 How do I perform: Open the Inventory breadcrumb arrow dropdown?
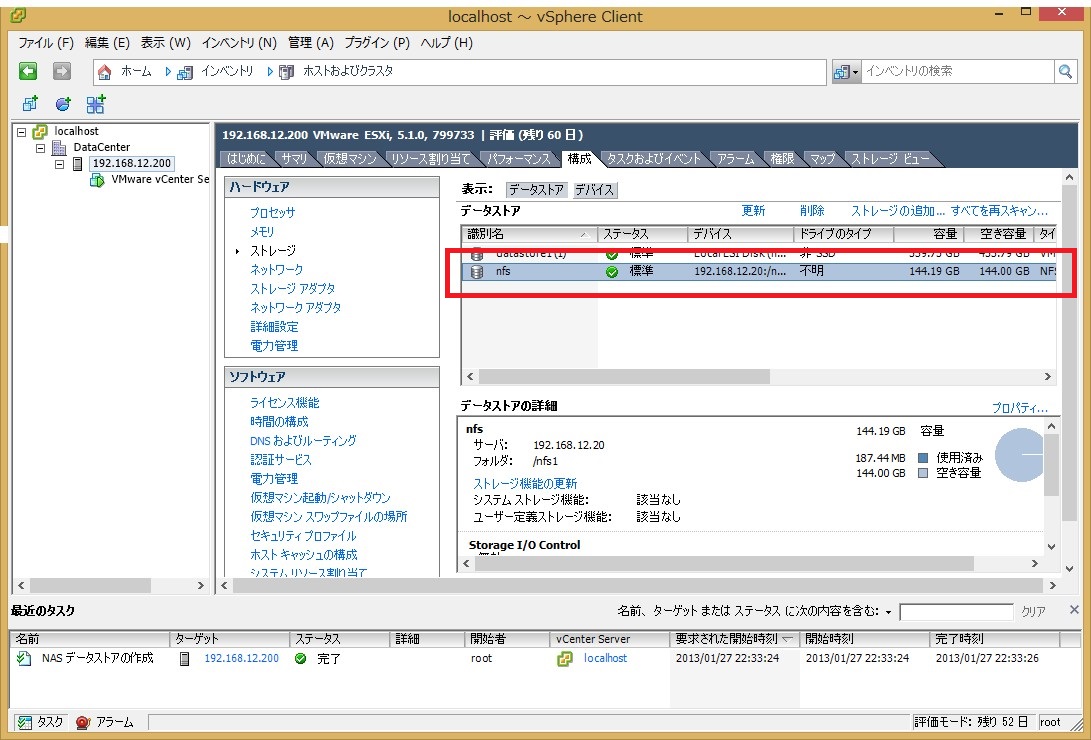click(x=168, y=72)
